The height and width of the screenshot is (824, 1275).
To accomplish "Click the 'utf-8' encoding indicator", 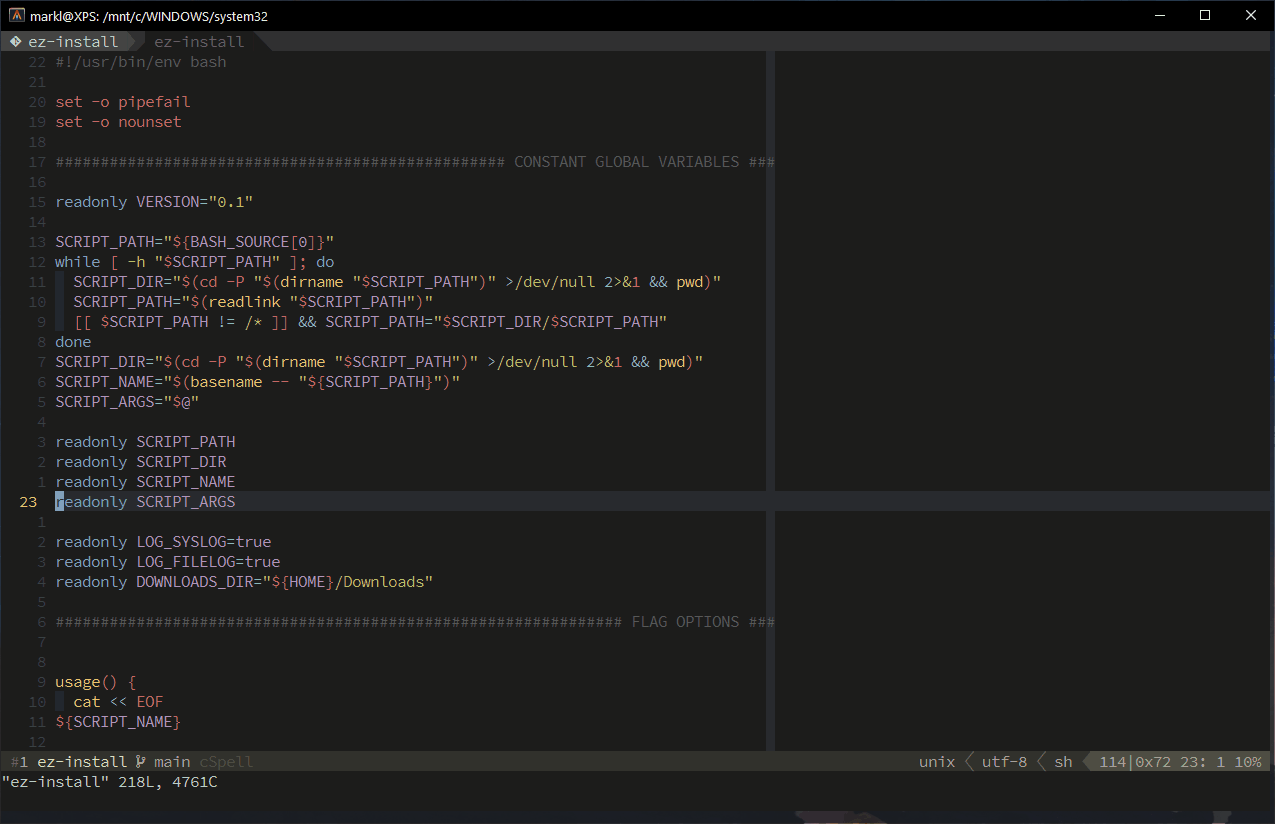I will 1004,762.
